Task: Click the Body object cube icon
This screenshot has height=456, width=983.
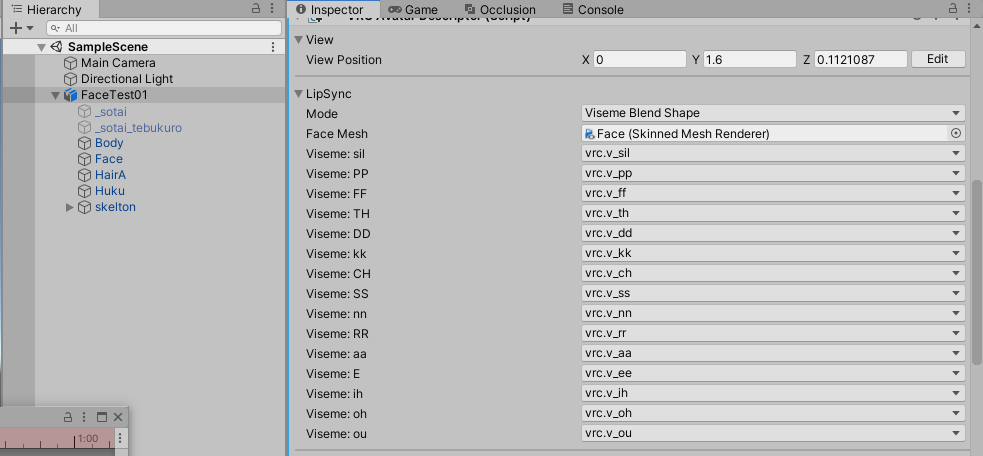Action: tap(85, 143)
